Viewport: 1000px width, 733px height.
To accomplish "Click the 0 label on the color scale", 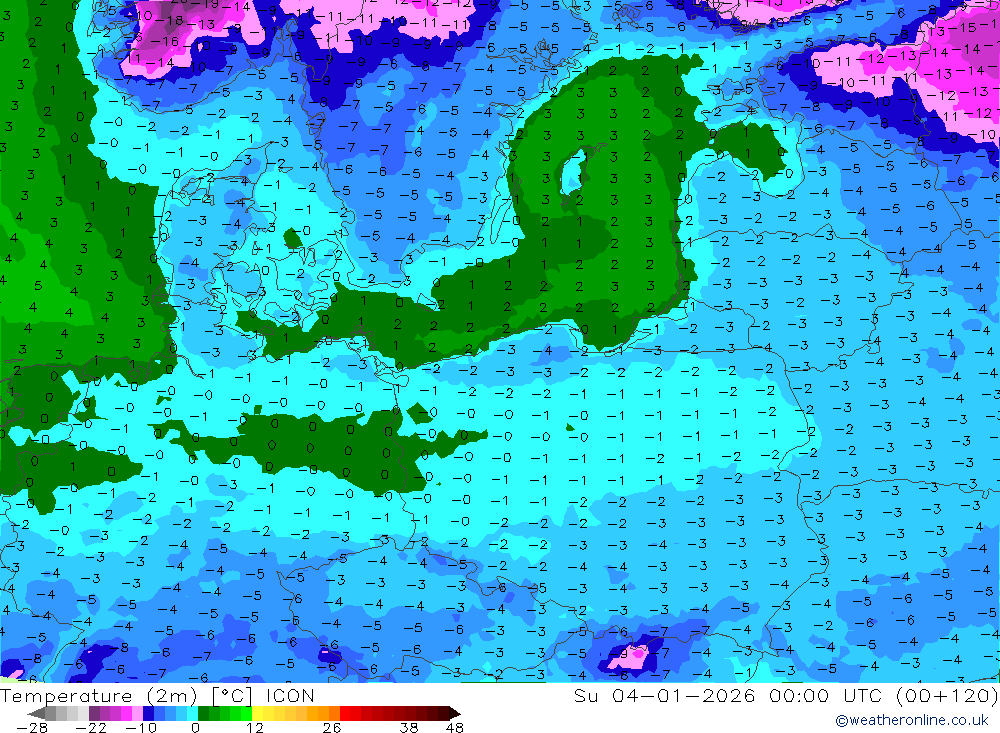I will (195, 727).
